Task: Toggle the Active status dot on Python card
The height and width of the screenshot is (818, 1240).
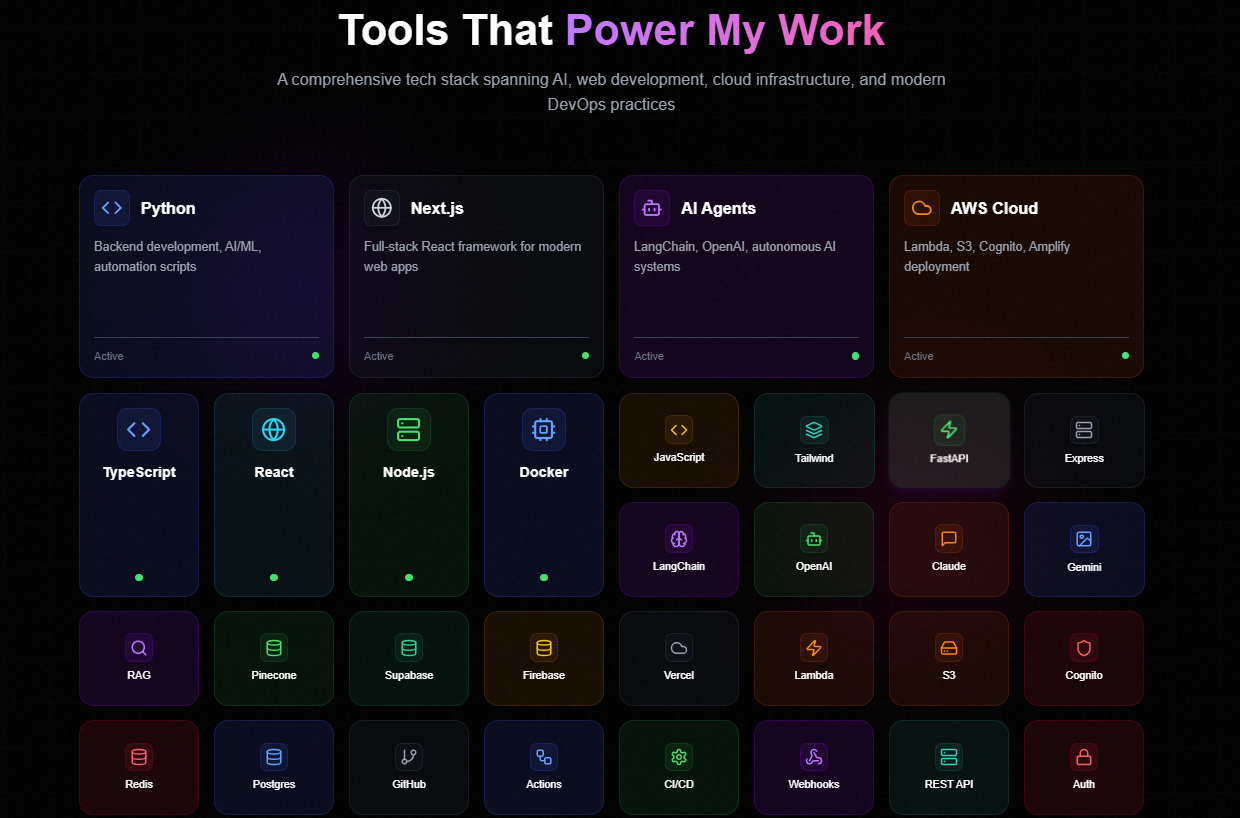Action: pos(315,355)
